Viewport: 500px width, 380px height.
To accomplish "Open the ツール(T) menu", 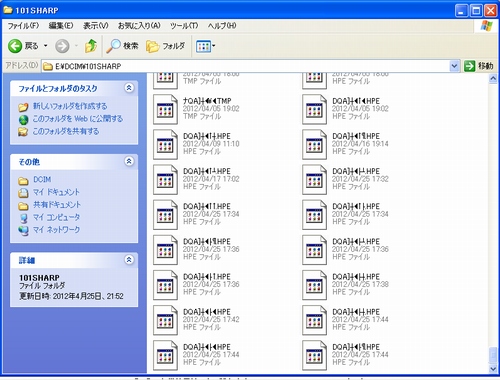I will click(184, 26).
